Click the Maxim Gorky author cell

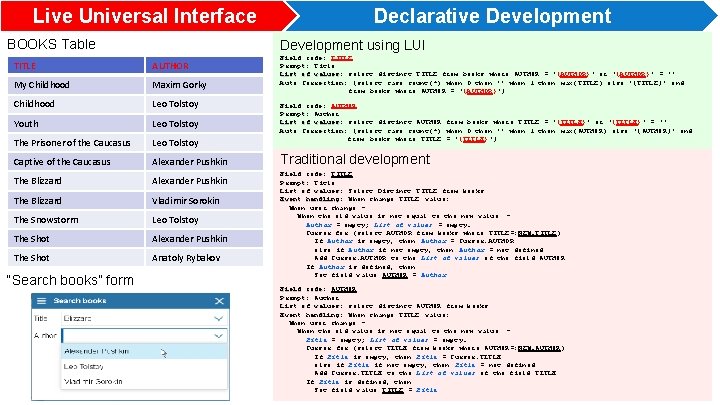pos(204,85)
